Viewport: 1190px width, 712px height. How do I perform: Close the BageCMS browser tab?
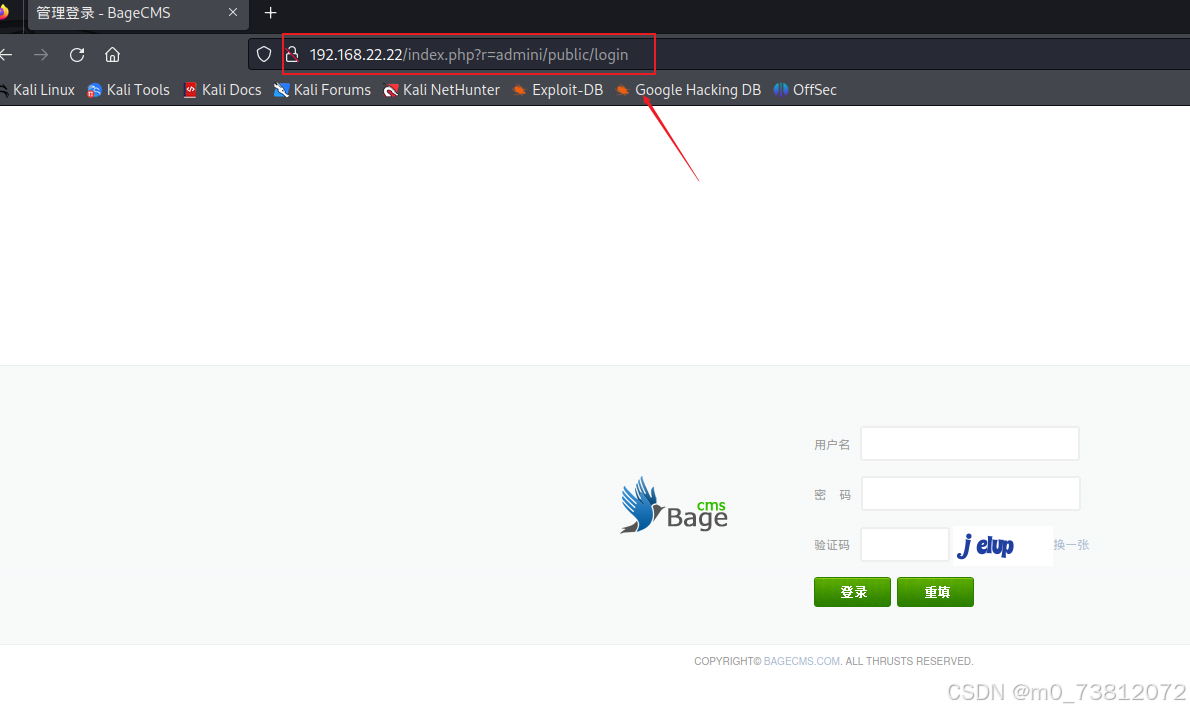pyautogui.click(x=233, y=13)
